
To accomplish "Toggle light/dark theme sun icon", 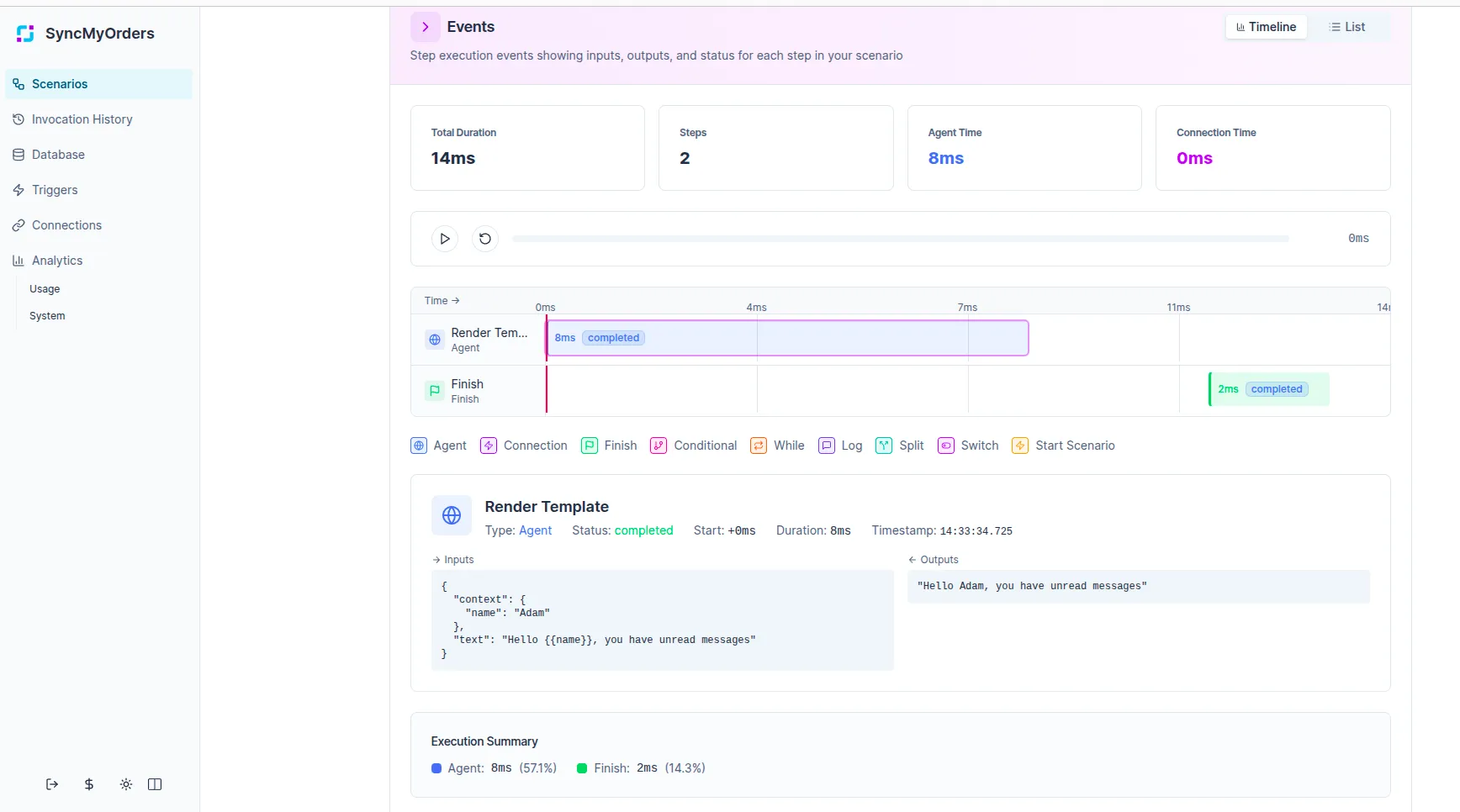I will pos(126,784).
